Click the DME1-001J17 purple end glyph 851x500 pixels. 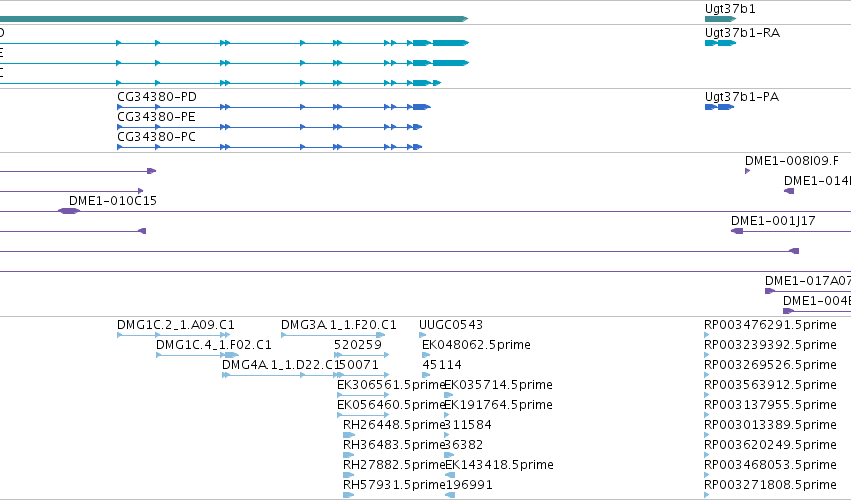point(737,231)
